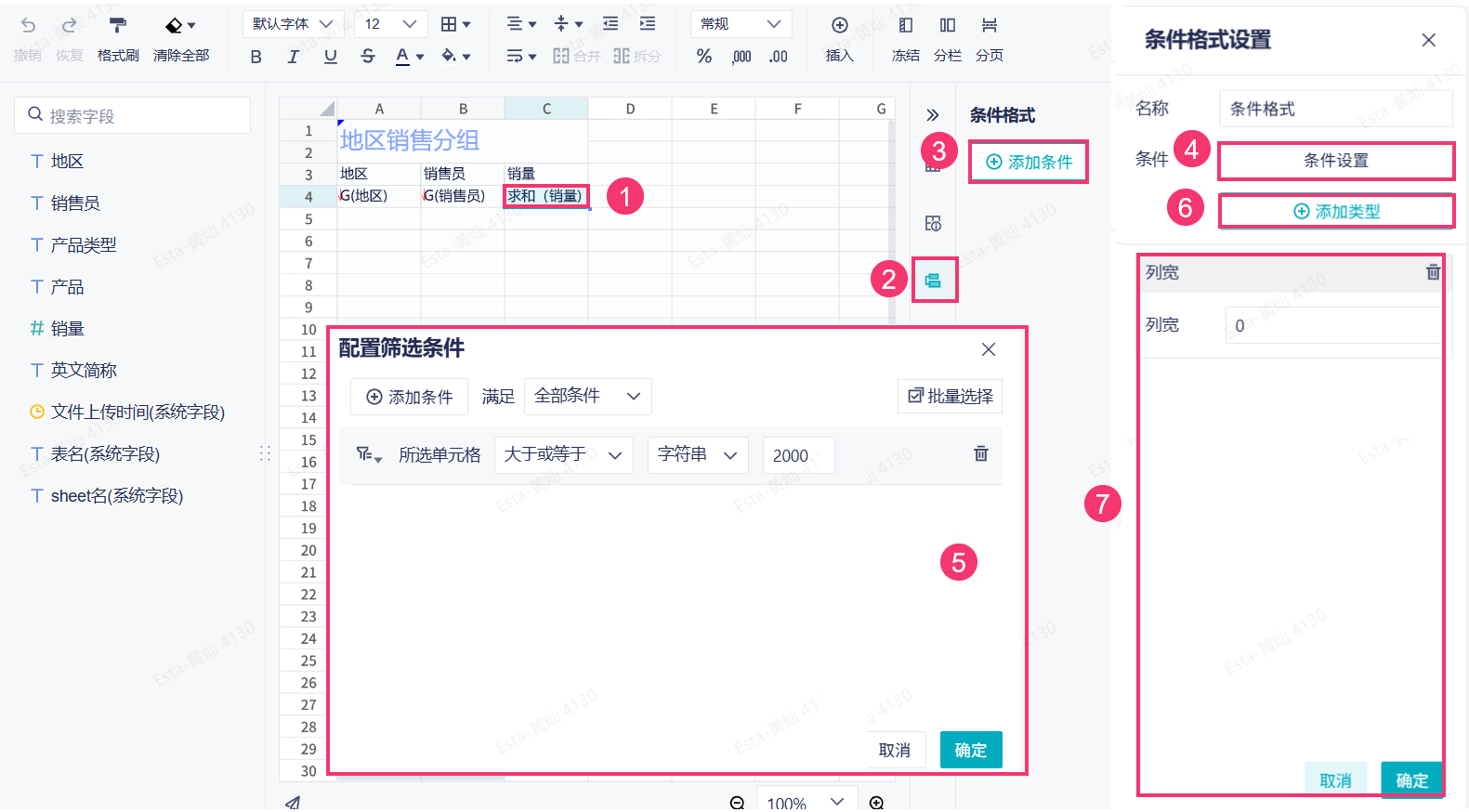Click the 名称 input with 条件格式
The width and height of the screenshot is (1469, 812).
pyautogui.click(x=1336, y=109)
